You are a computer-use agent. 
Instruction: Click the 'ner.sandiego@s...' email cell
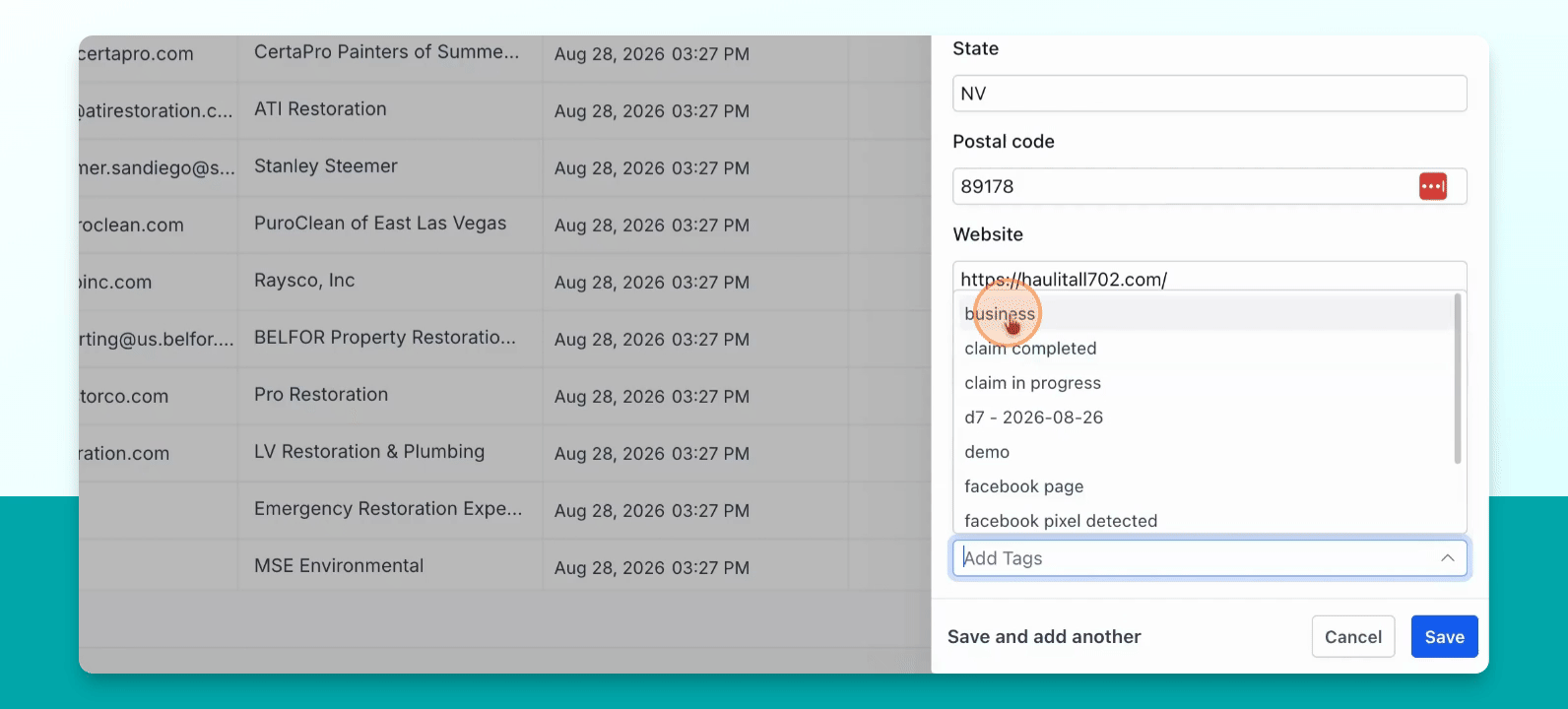coord(157,168)
